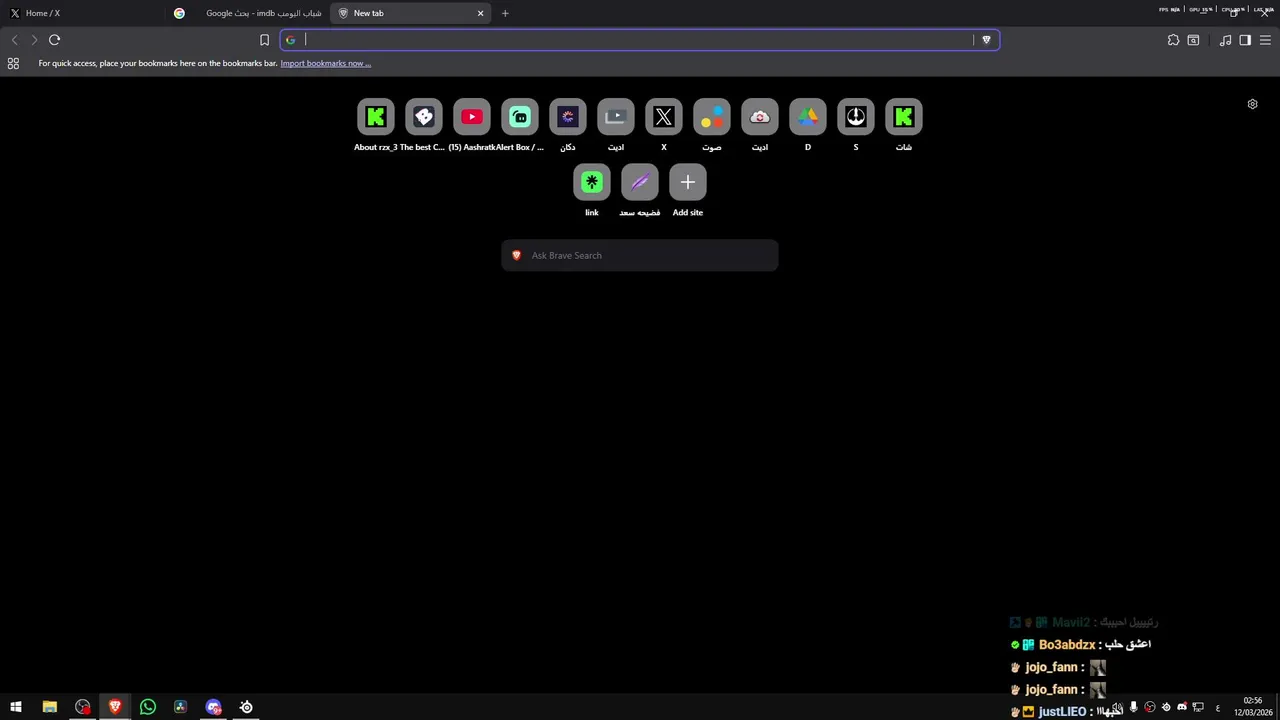Open the search engine Google icon in address bar
Screen dimensions: 1280x720
(290, 40)
